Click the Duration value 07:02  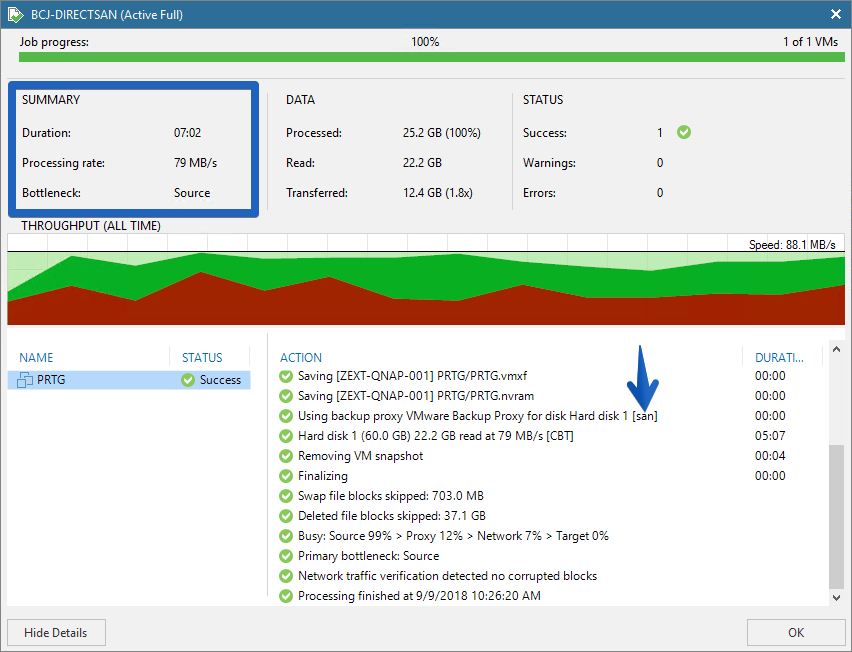187,133
